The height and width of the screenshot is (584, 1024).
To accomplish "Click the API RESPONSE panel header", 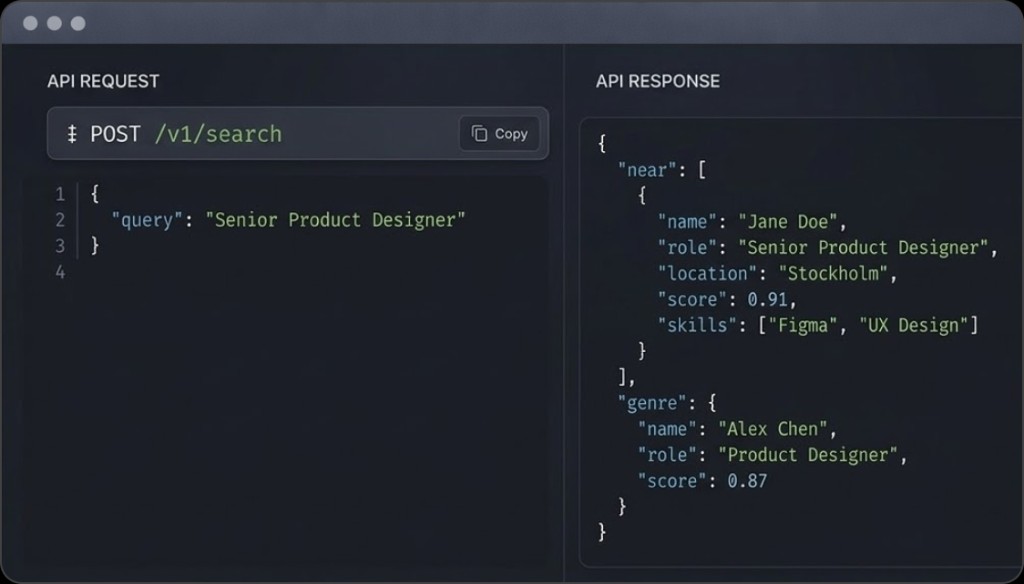I will 659,81.
